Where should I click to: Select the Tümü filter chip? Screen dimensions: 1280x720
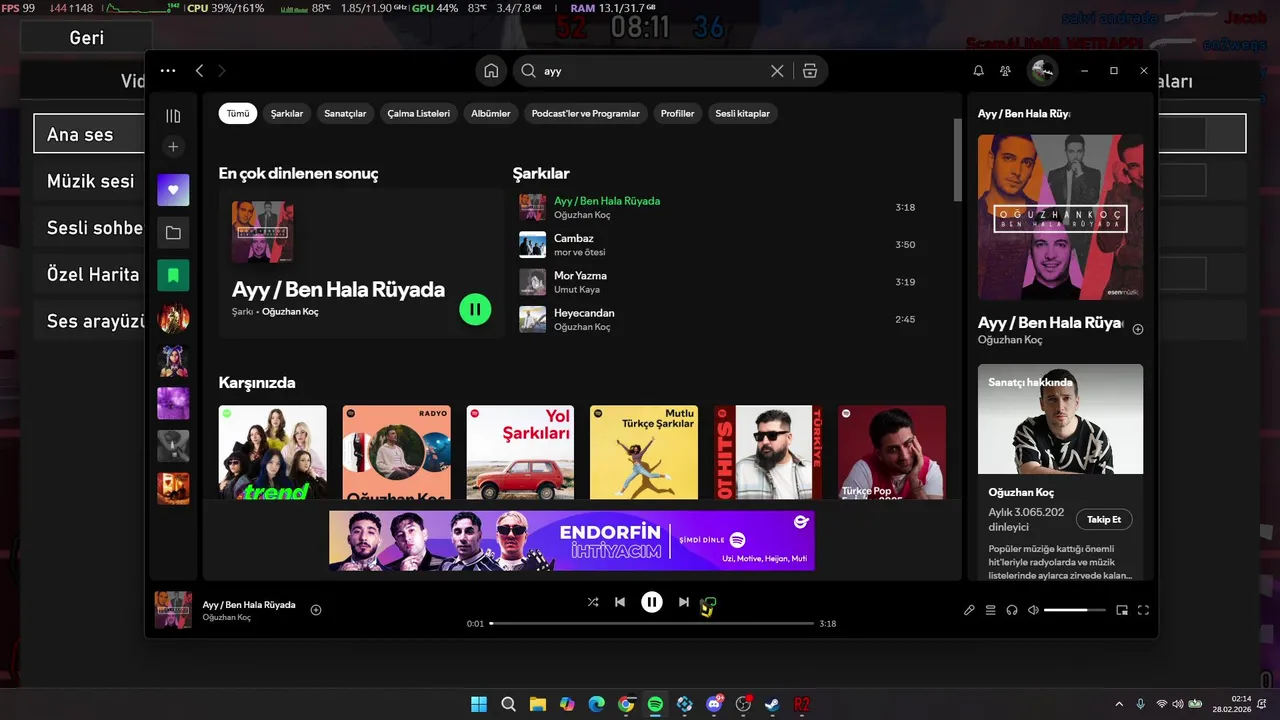tap(238, 113)
